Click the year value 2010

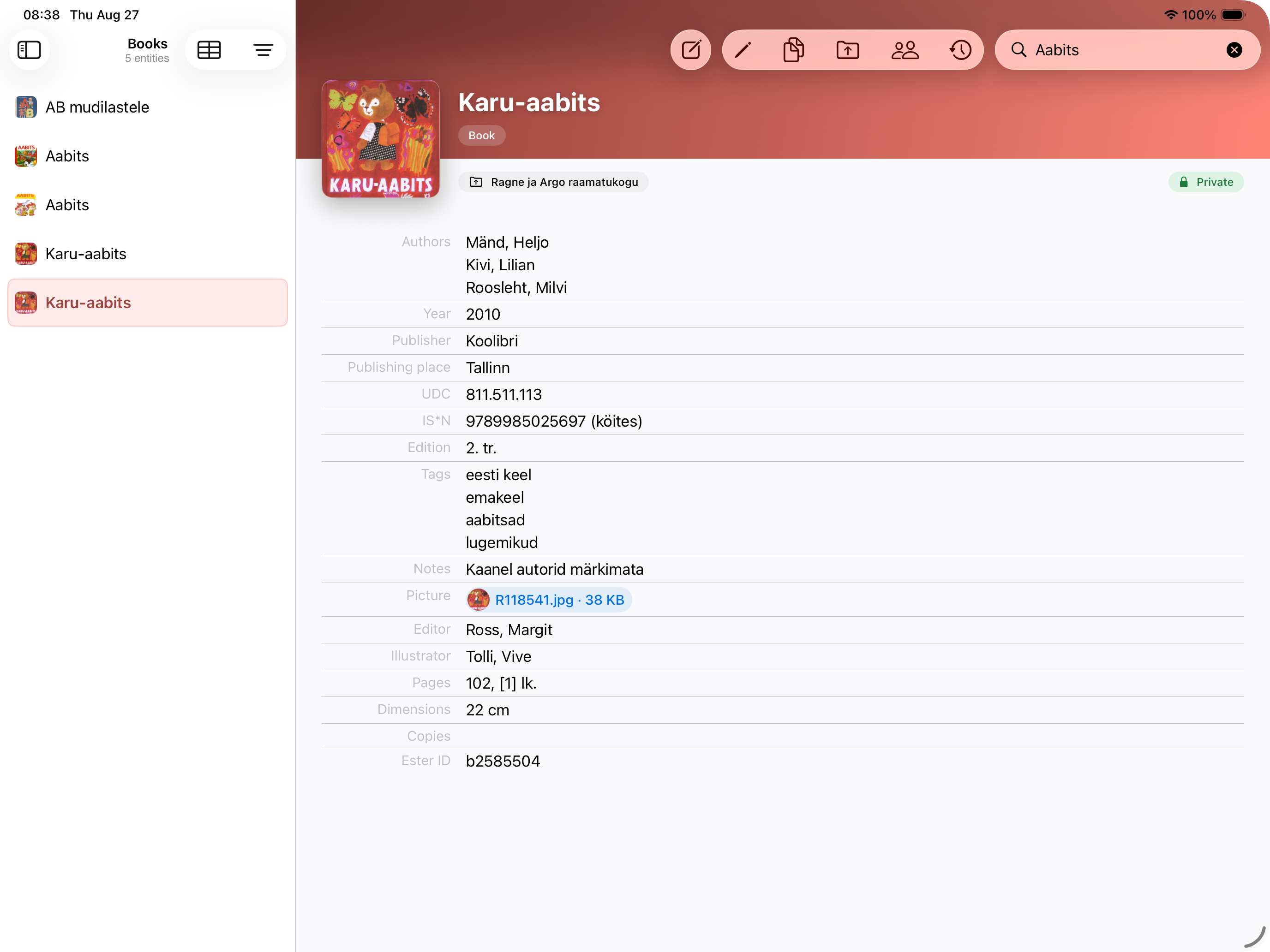[x=483, y=314]
